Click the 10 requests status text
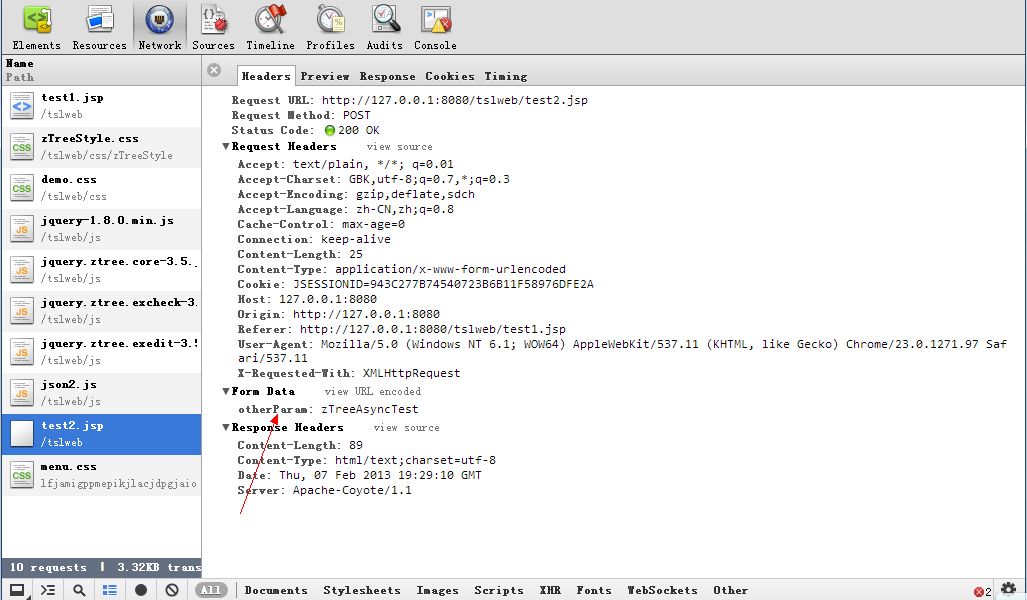This screenshot has width=1027, height=600. pyautogui.click(x=48, y=567)
